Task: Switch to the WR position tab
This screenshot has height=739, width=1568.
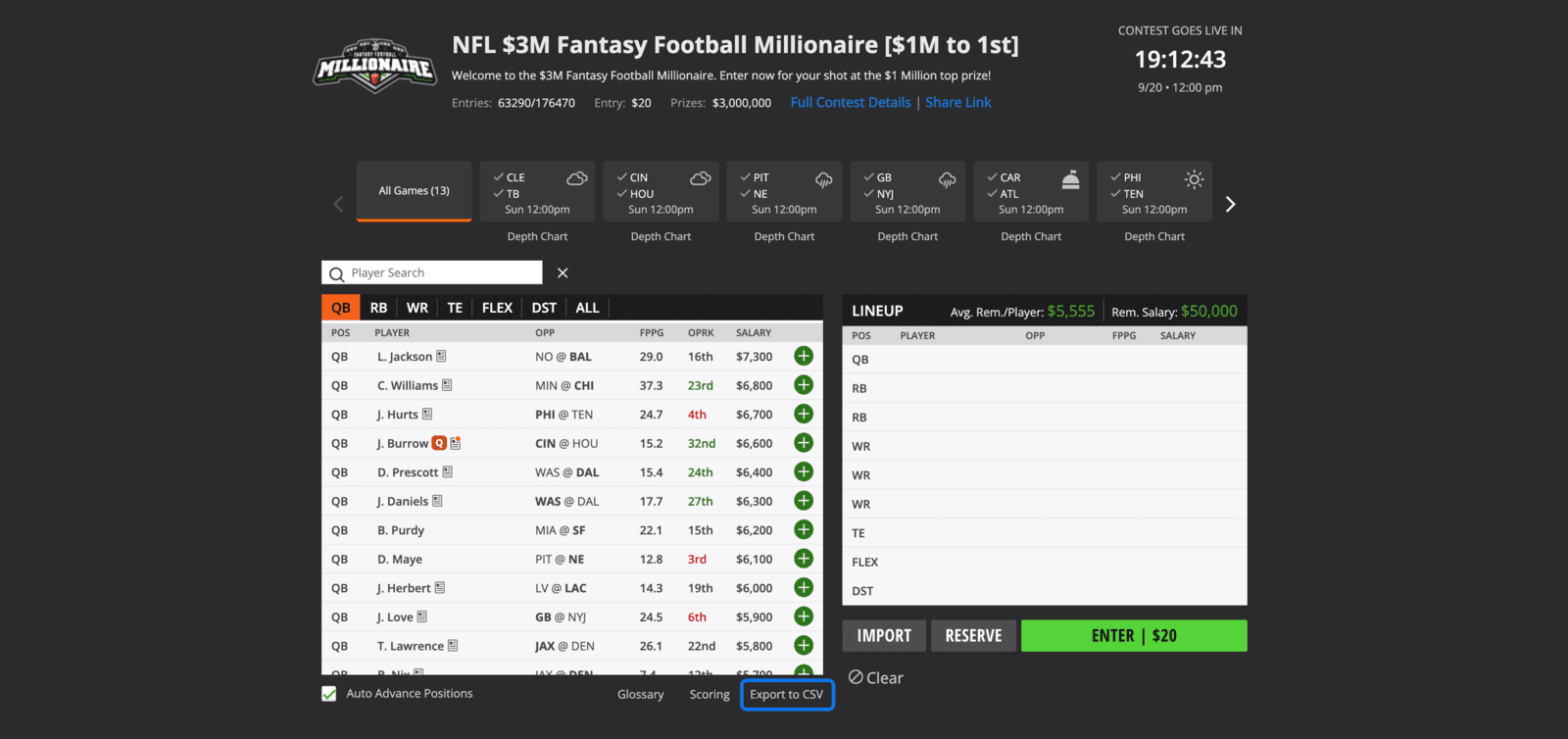Action: [x=417, y=308]
